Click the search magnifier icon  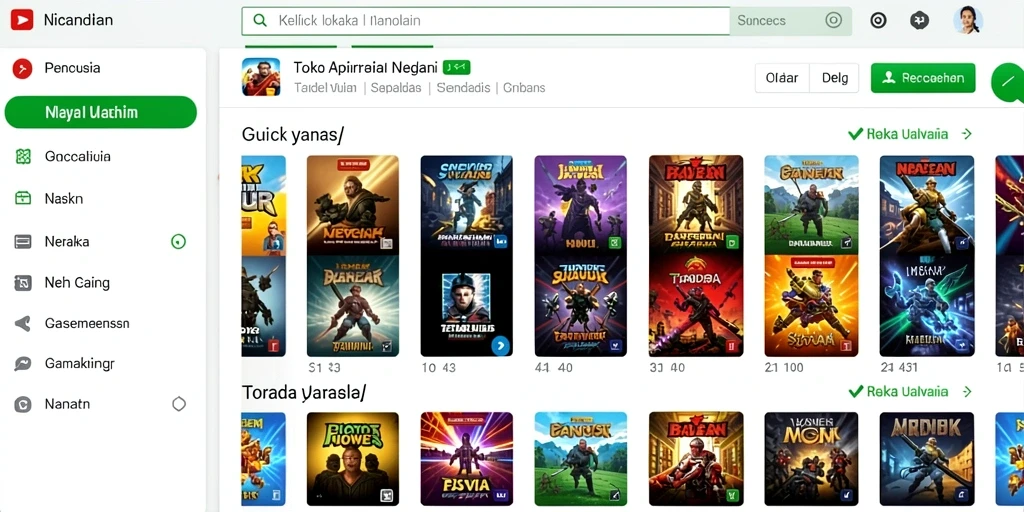pos(260,20)
